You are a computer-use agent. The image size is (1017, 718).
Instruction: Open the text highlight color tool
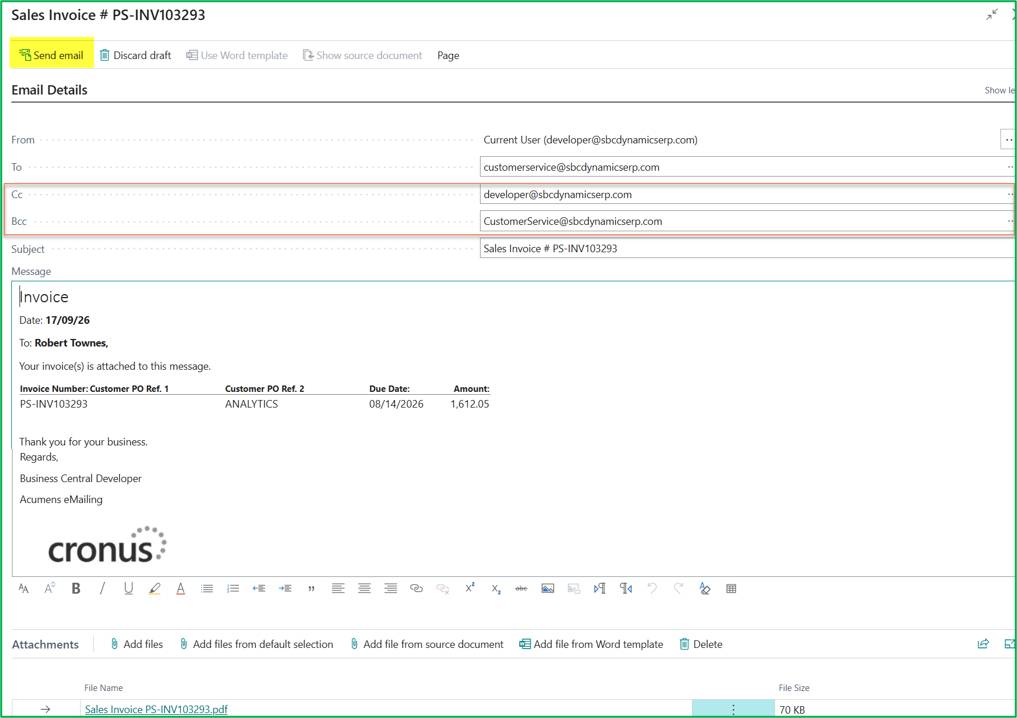pos(154,588)
